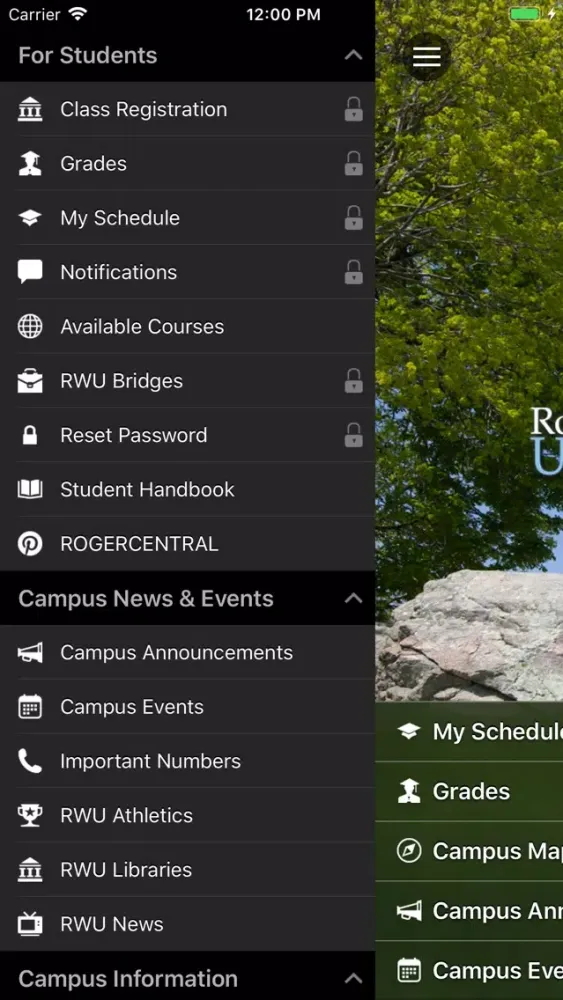Click the Student Handbook book icon
Viewport: 563px width, 1000px height.
pos(30,489)
